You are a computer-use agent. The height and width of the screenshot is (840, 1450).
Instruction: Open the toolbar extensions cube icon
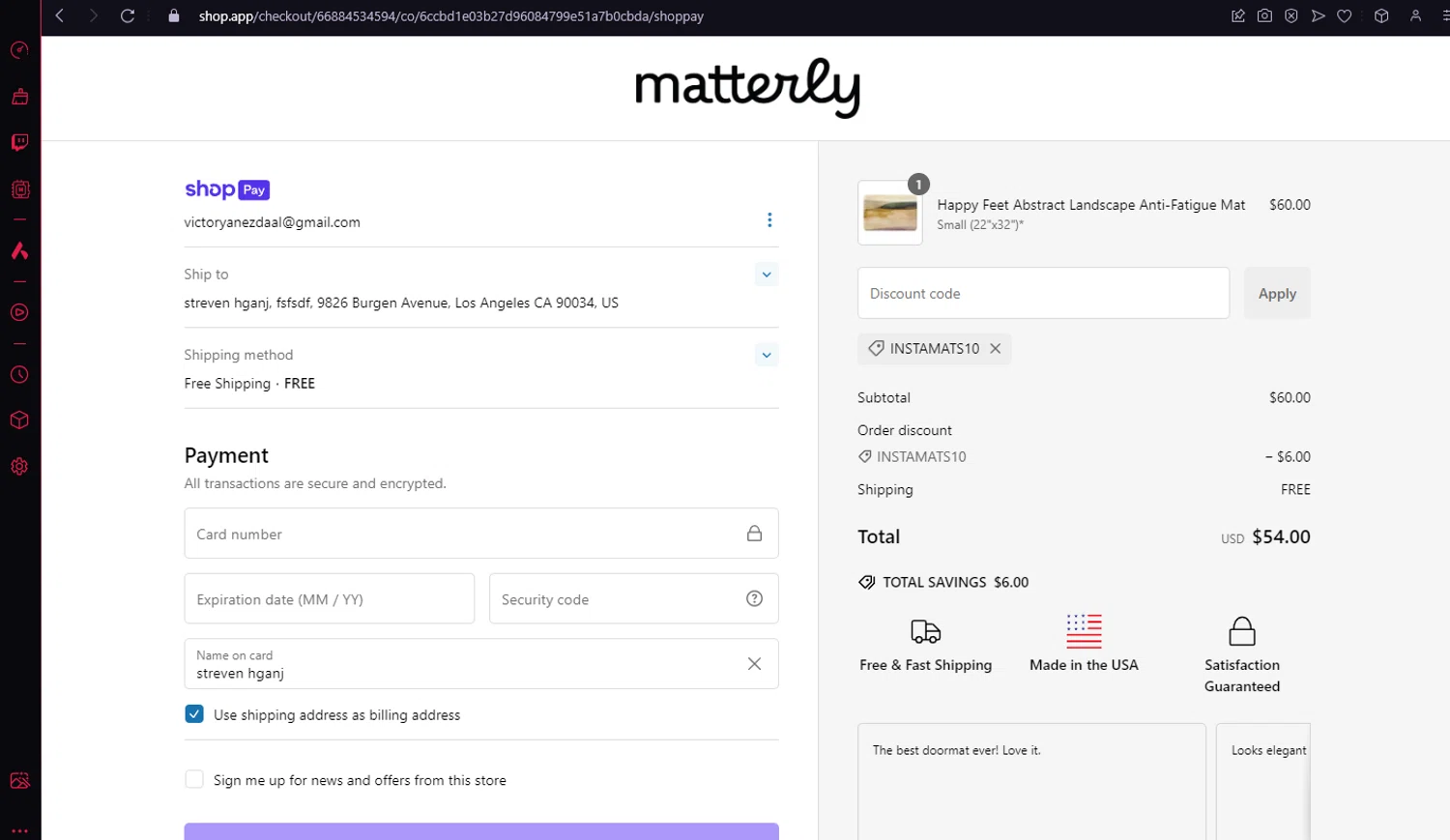1381,15
